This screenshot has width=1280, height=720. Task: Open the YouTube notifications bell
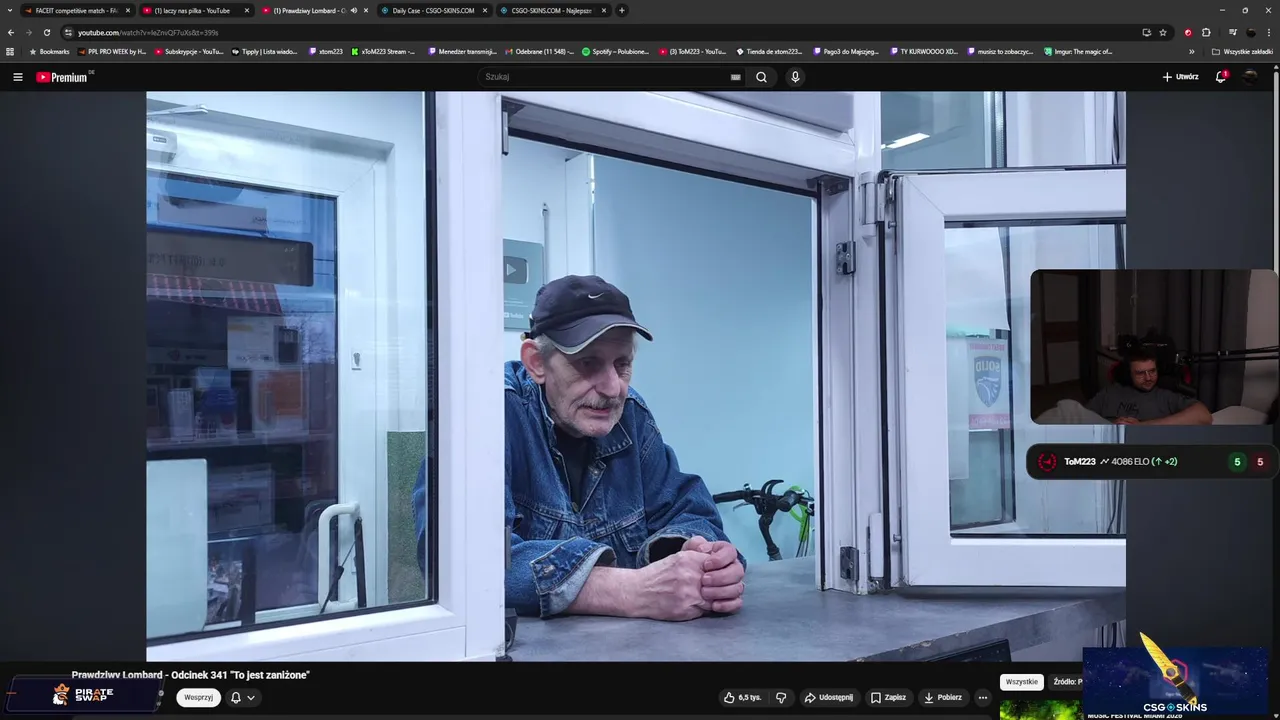point(1220,77)
